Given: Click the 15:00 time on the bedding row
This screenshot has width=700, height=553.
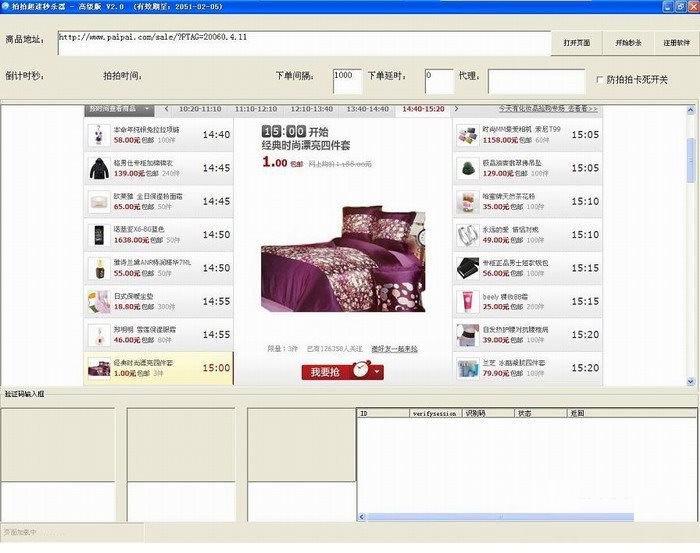Looking at the screenshot, I should point(216,368).
